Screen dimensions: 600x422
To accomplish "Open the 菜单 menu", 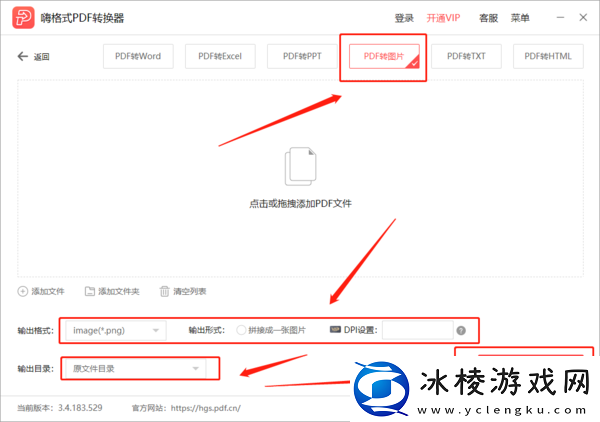I will click(x=520, y=18).
